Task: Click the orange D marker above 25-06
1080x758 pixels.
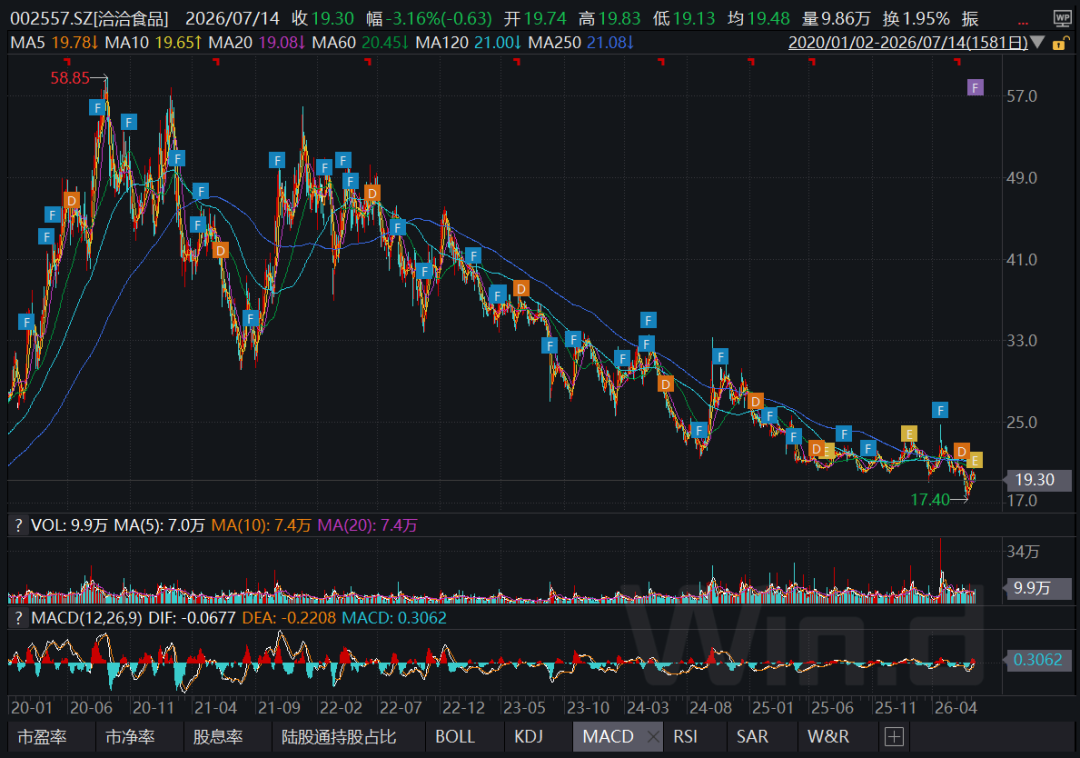Action: [816, 449]
